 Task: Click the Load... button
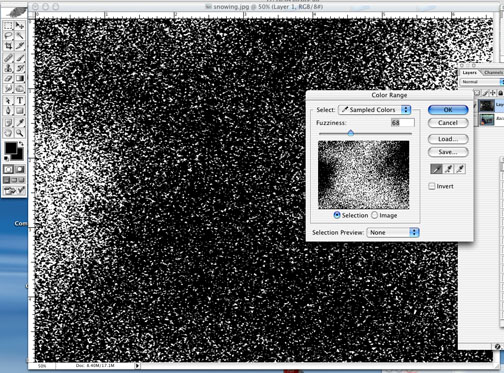[x=448, y=139]
